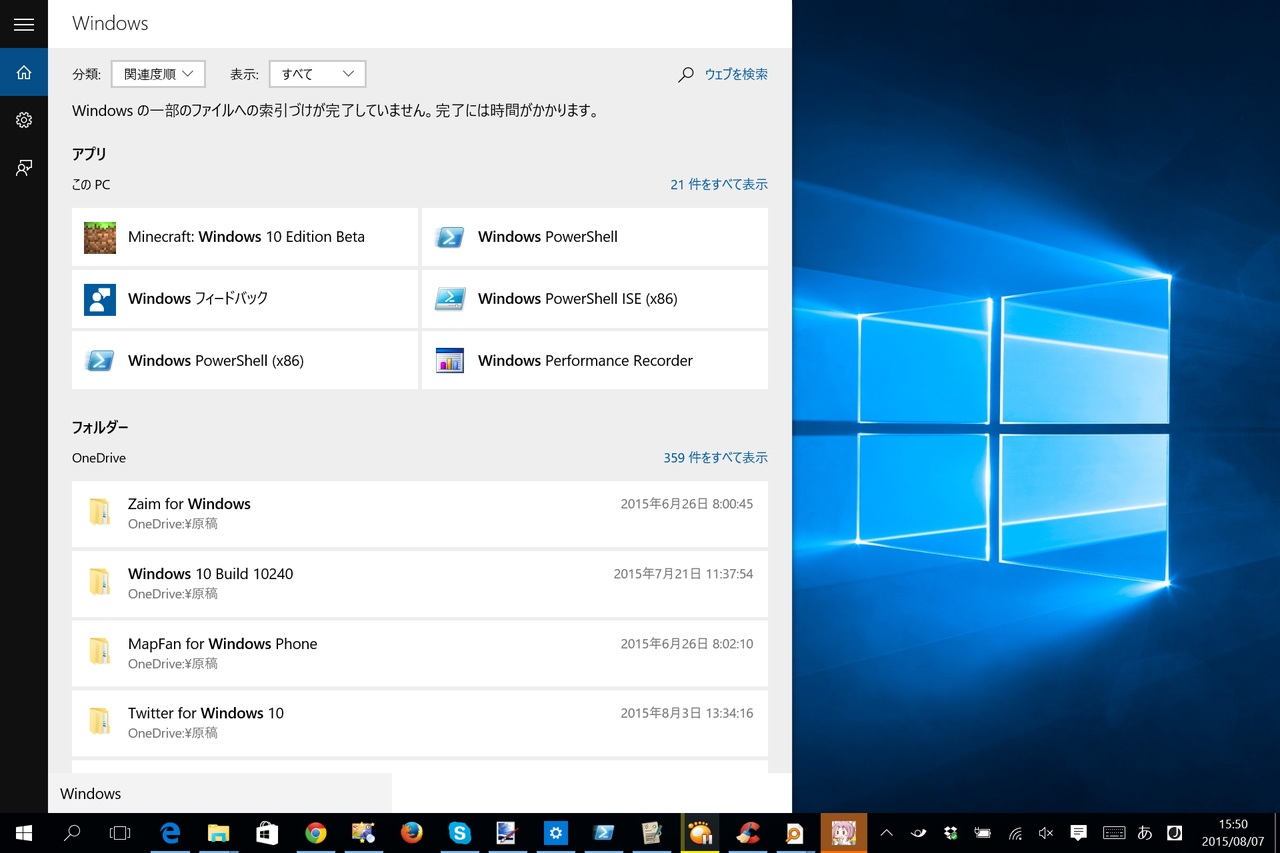Open the 関連度順 sorting dropdown
Screen dimensions: 1280x853
tap(158, 73)
